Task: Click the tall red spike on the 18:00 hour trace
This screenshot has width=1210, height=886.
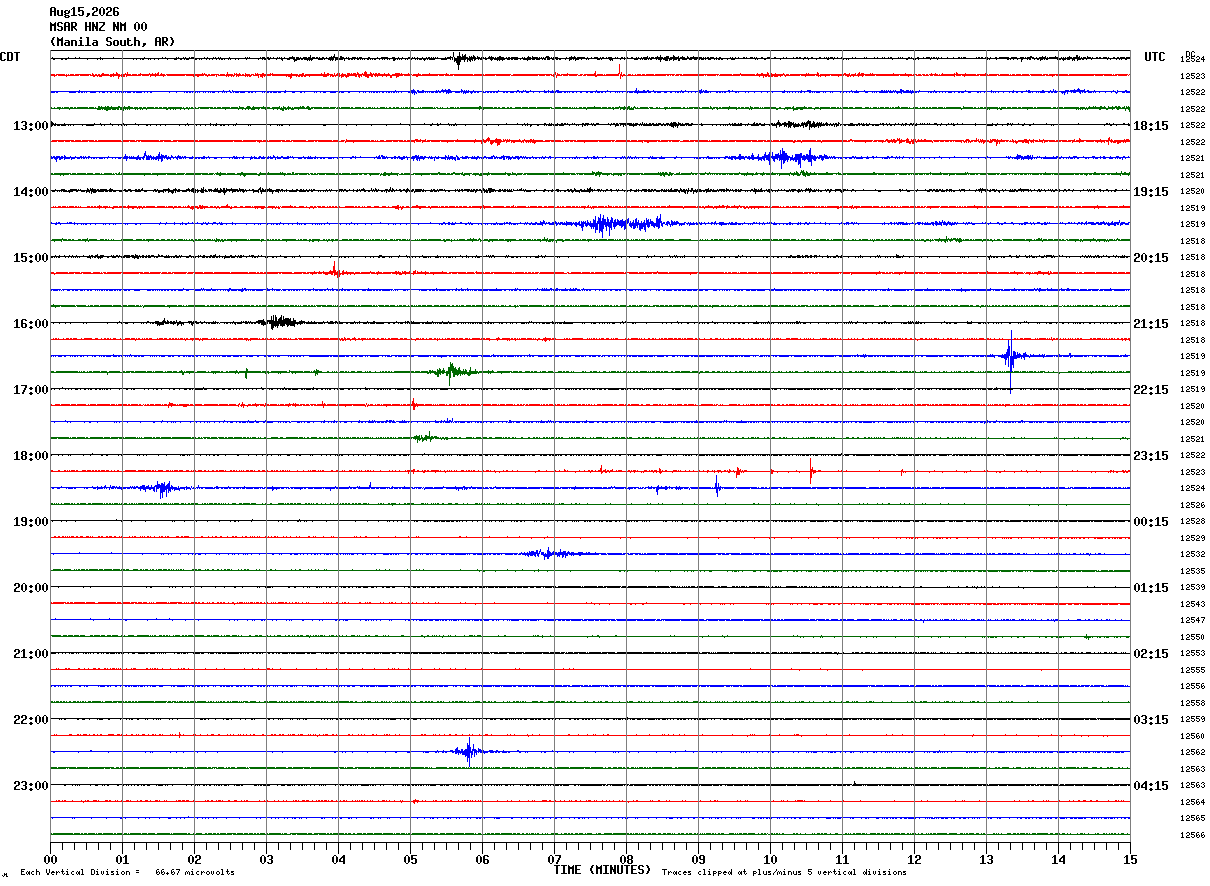Action: 811,470
